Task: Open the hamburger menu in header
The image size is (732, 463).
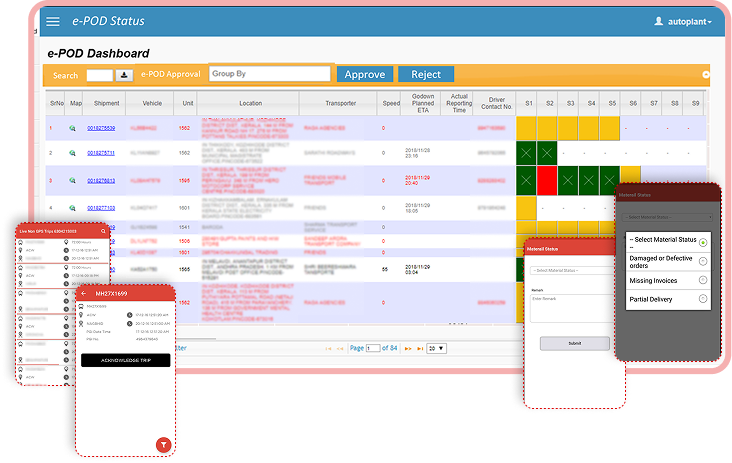Action: point(53,21)
